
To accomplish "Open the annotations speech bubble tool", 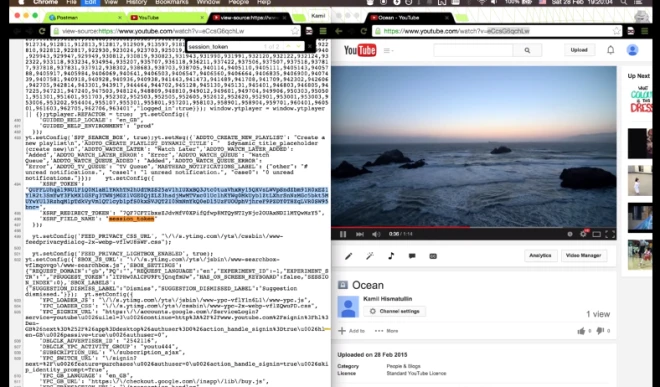I will point(412,256).
